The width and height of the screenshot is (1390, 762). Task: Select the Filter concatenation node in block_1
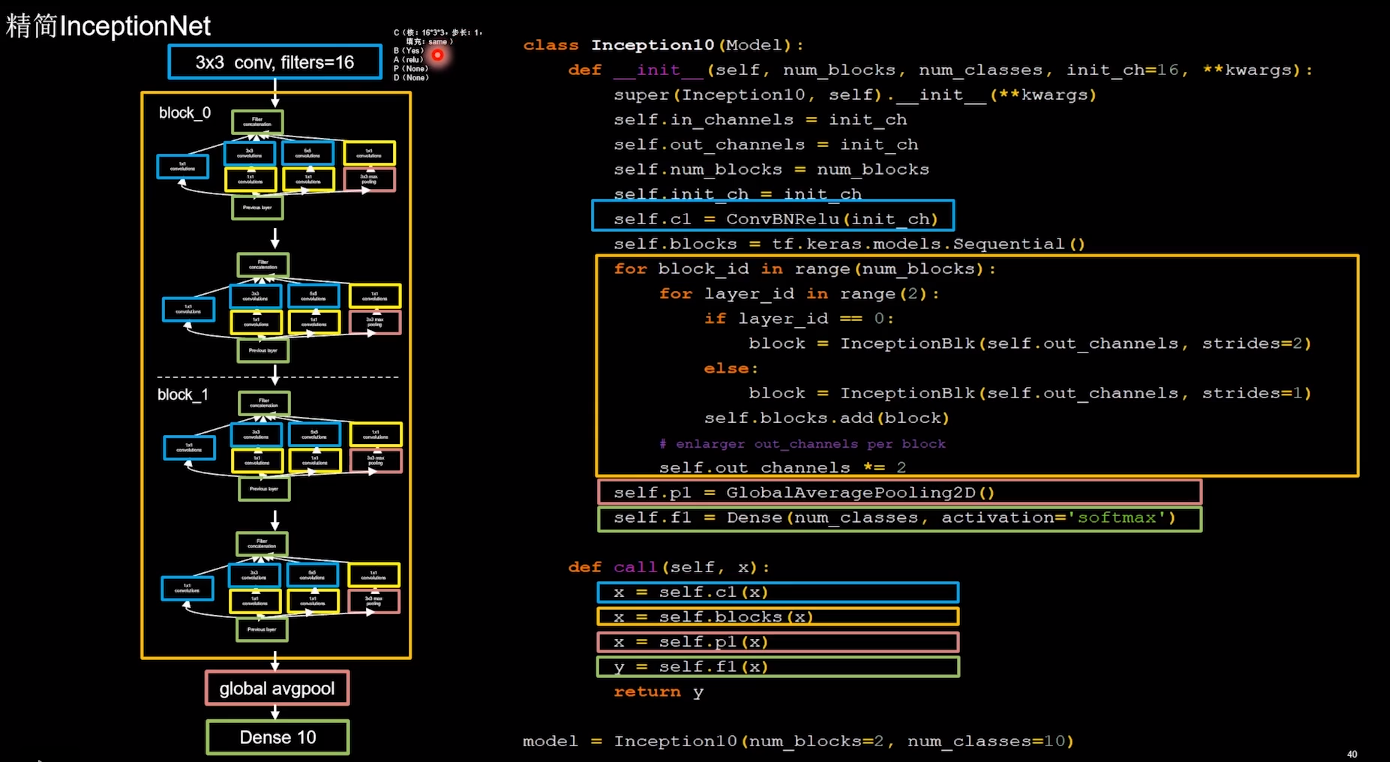click(x=262, y=403)
